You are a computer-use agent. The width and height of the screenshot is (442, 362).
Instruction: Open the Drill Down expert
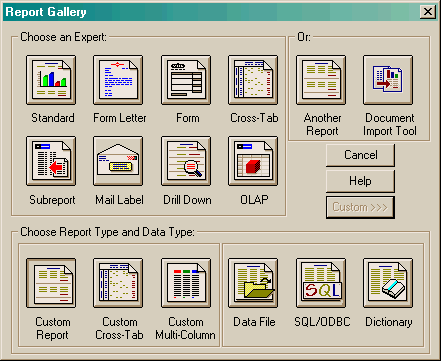[186, 161]
